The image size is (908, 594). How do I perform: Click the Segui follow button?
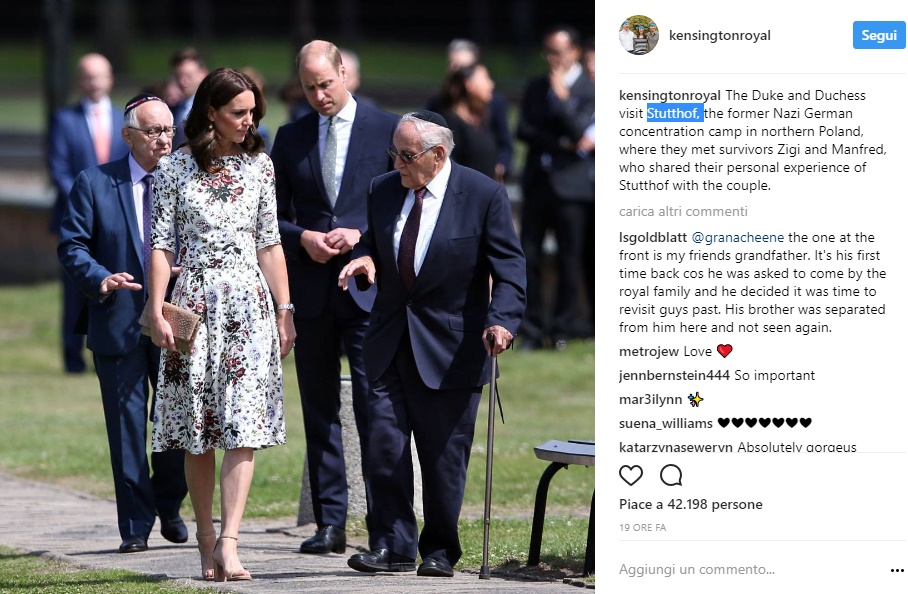(x=878, y=35)
